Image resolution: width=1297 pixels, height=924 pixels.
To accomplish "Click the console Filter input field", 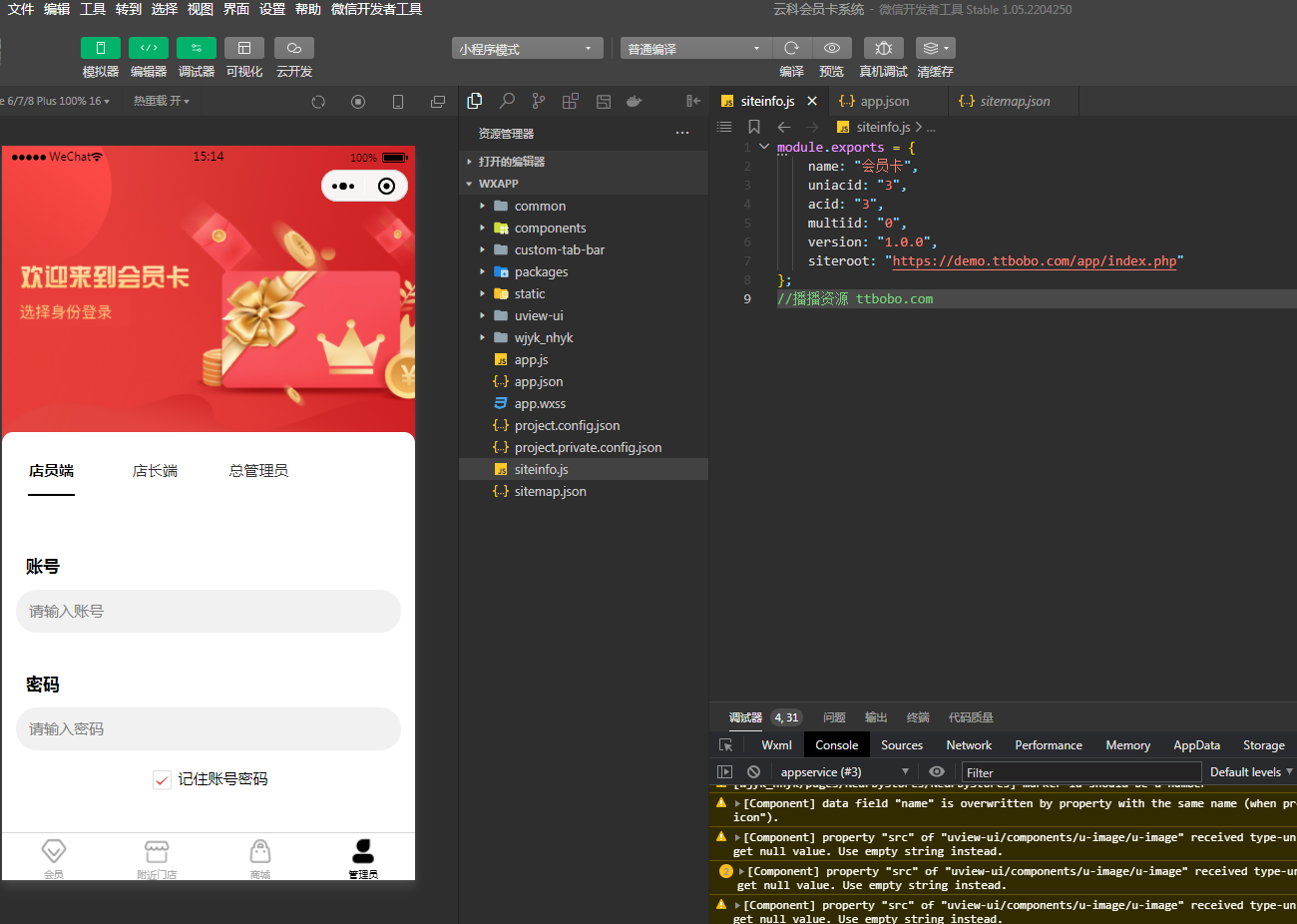I will pyautogui.click(x=1081, y=772).
